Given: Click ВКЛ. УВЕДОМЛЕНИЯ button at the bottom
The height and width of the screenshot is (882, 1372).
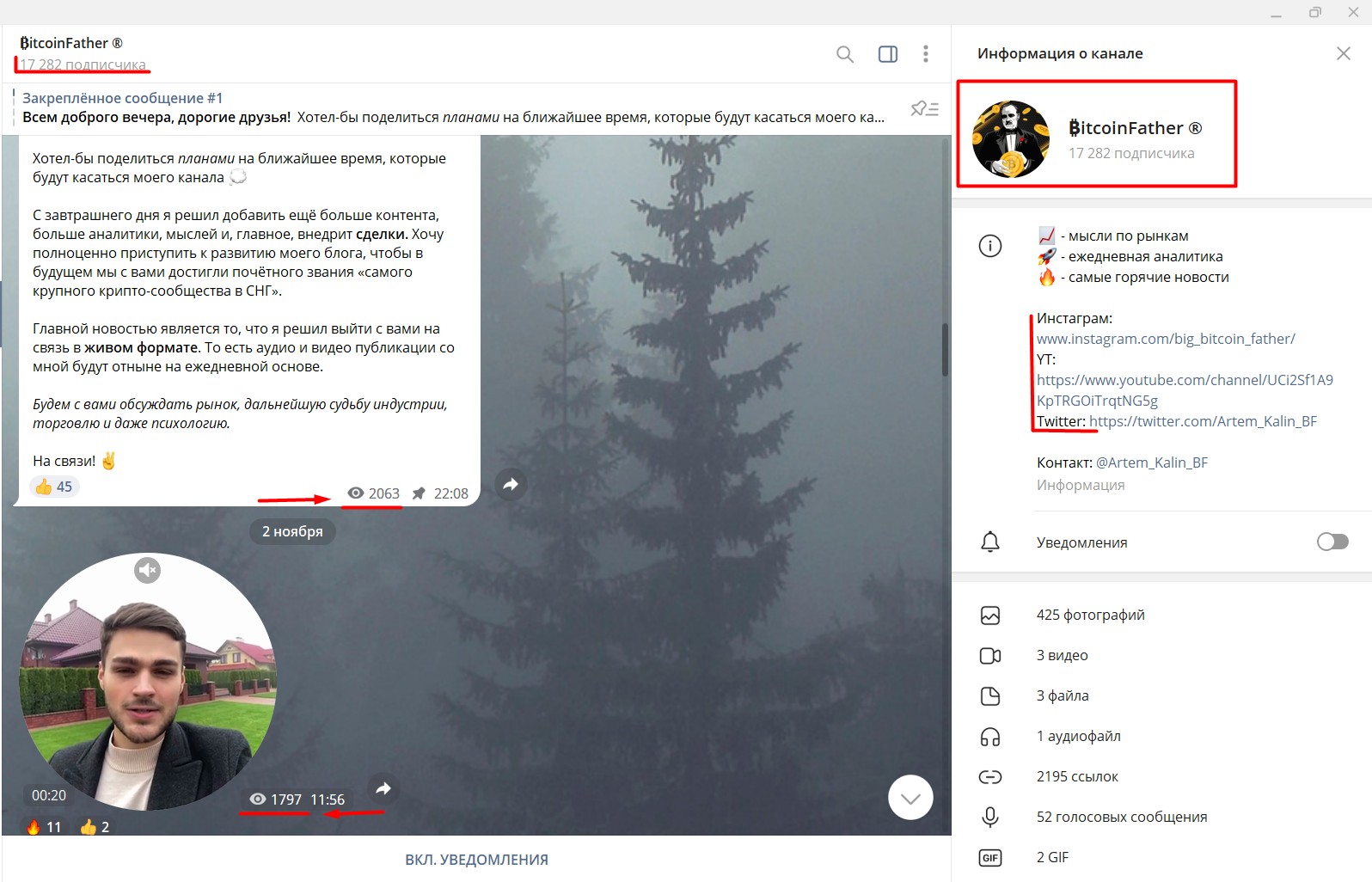Looking at the screenshot, I should point(476,859).
